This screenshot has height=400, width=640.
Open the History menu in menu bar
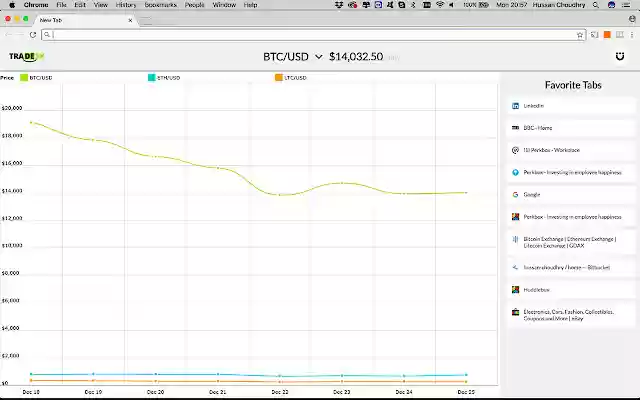(126, 5)
